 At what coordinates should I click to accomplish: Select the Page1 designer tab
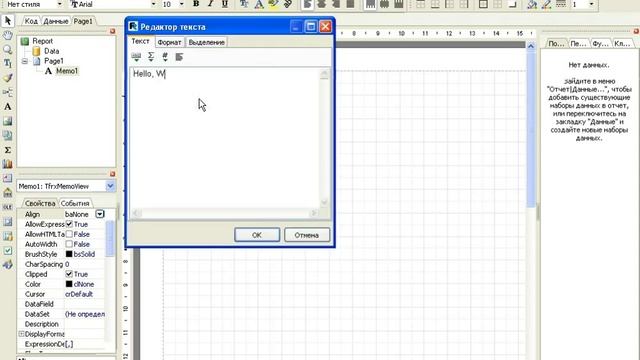point(83,21)
